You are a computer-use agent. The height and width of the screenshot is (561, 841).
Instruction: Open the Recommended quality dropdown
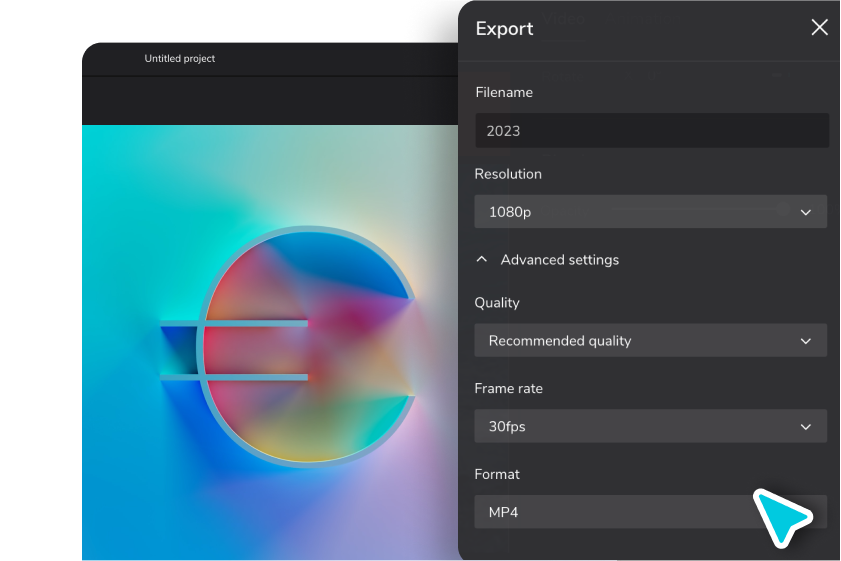(640, 341)
